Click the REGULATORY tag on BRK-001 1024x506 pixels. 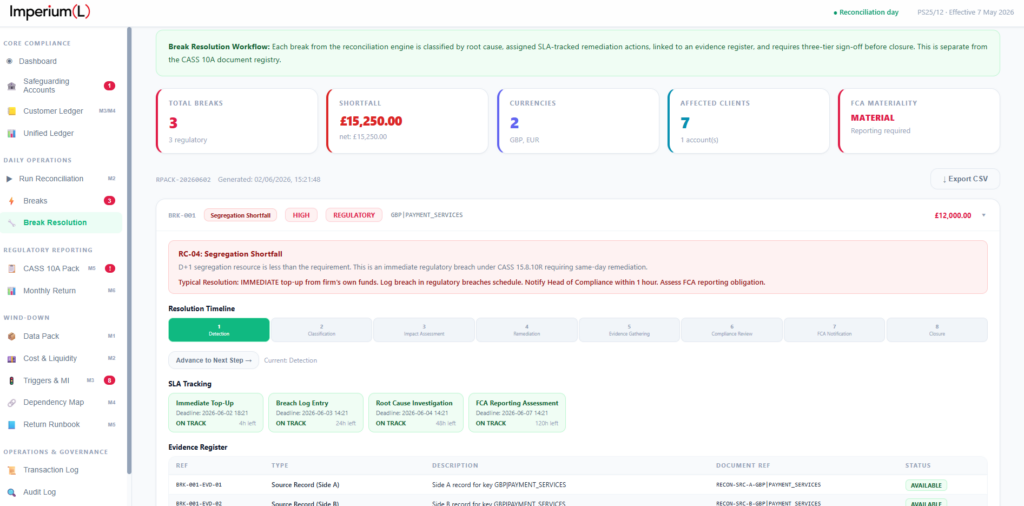(x=354, y=215)
